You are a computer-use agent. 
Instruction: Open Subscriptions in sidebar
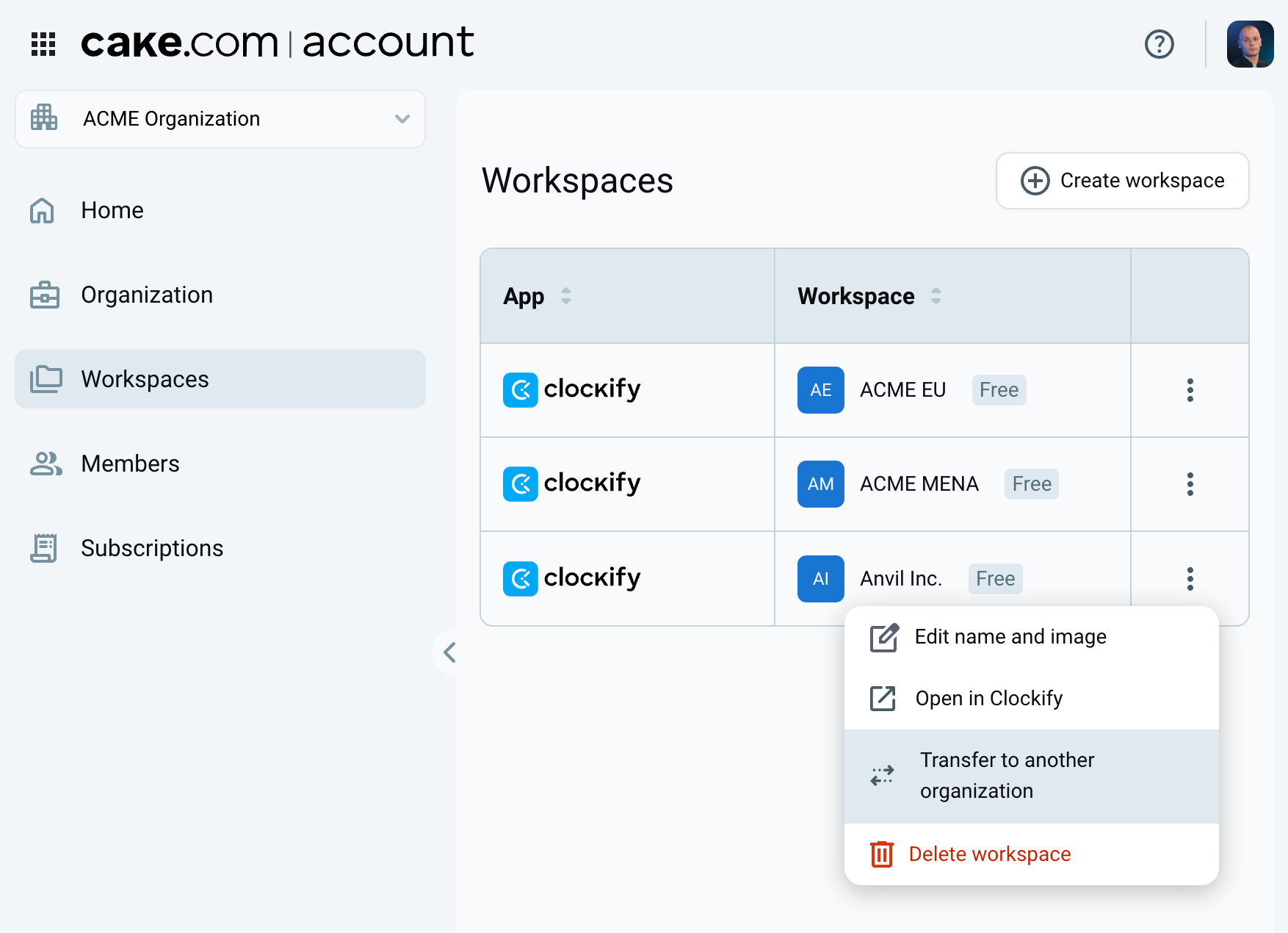(220, 548)
